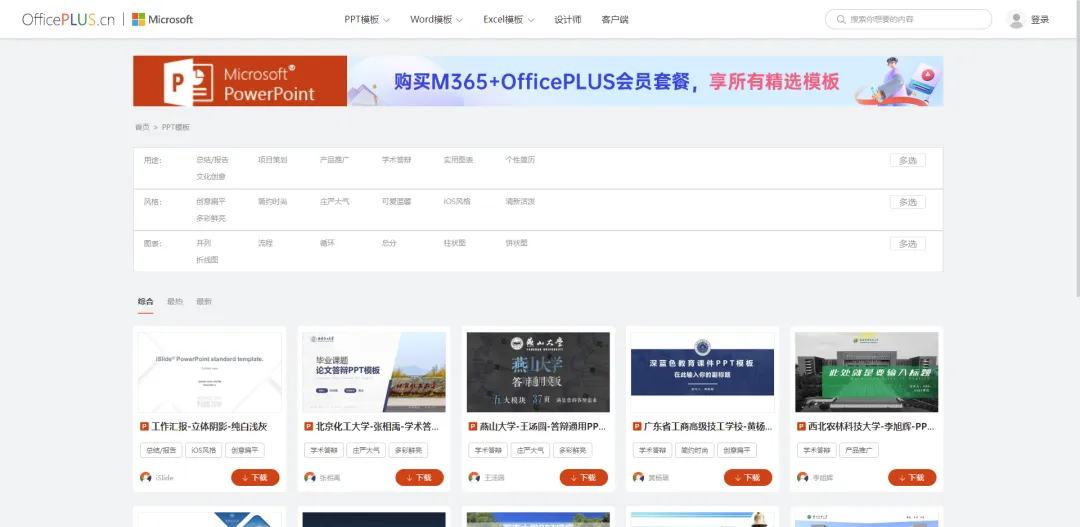
Task: Open the 毕业课题论文答辩PPT模板 thumbnail
Action: tap(374, 372)
